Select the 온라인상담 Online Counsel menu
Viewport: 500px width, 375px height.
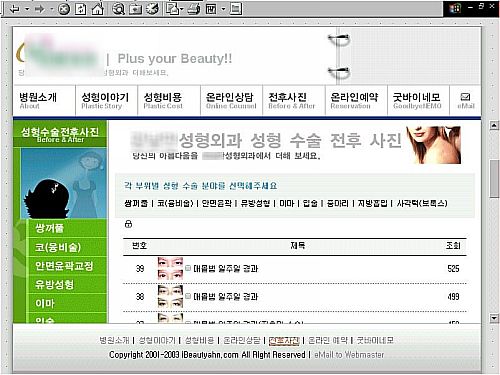231,101
